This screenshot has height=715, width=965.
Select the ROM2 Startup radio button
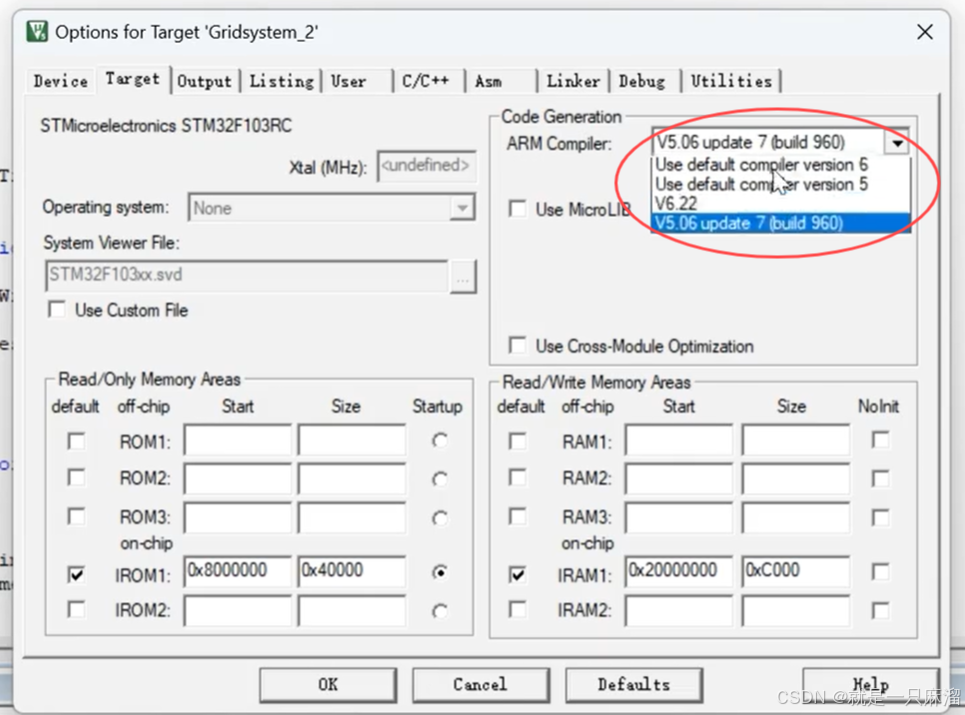(x=439, y=479)
